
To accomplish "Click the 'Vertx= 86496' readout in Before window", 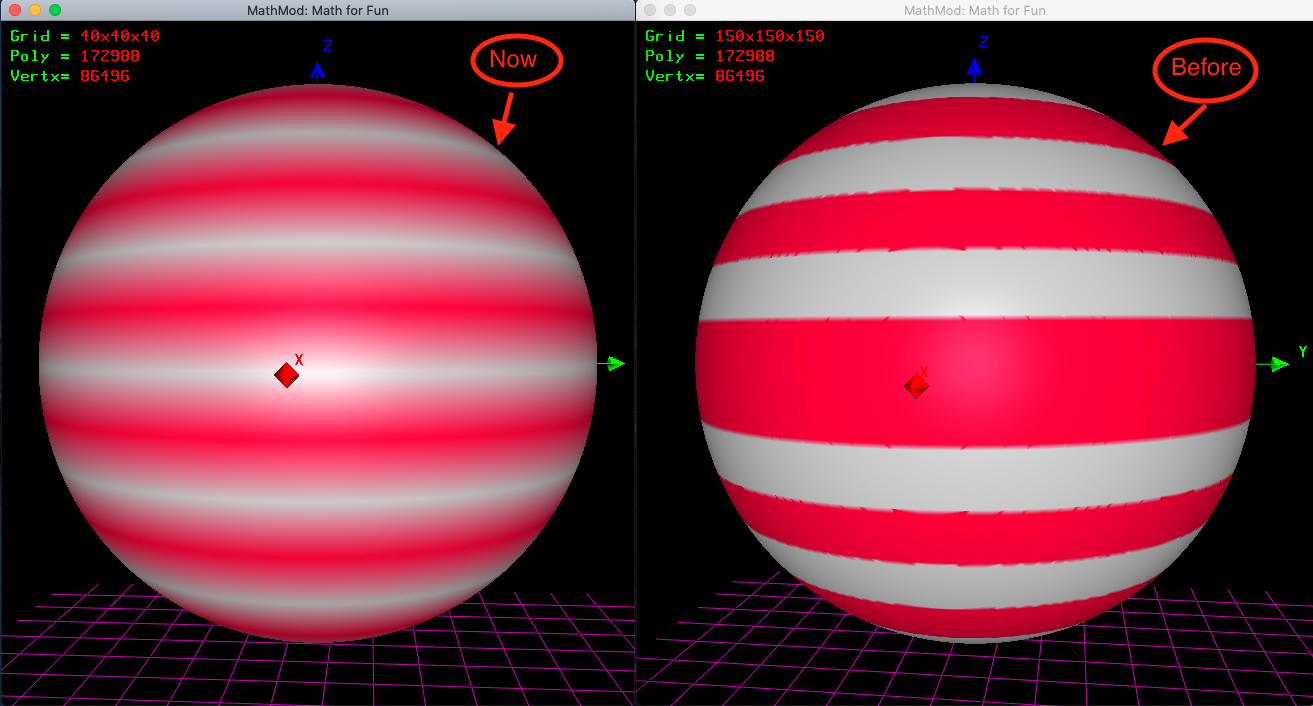I will [711, 74].
